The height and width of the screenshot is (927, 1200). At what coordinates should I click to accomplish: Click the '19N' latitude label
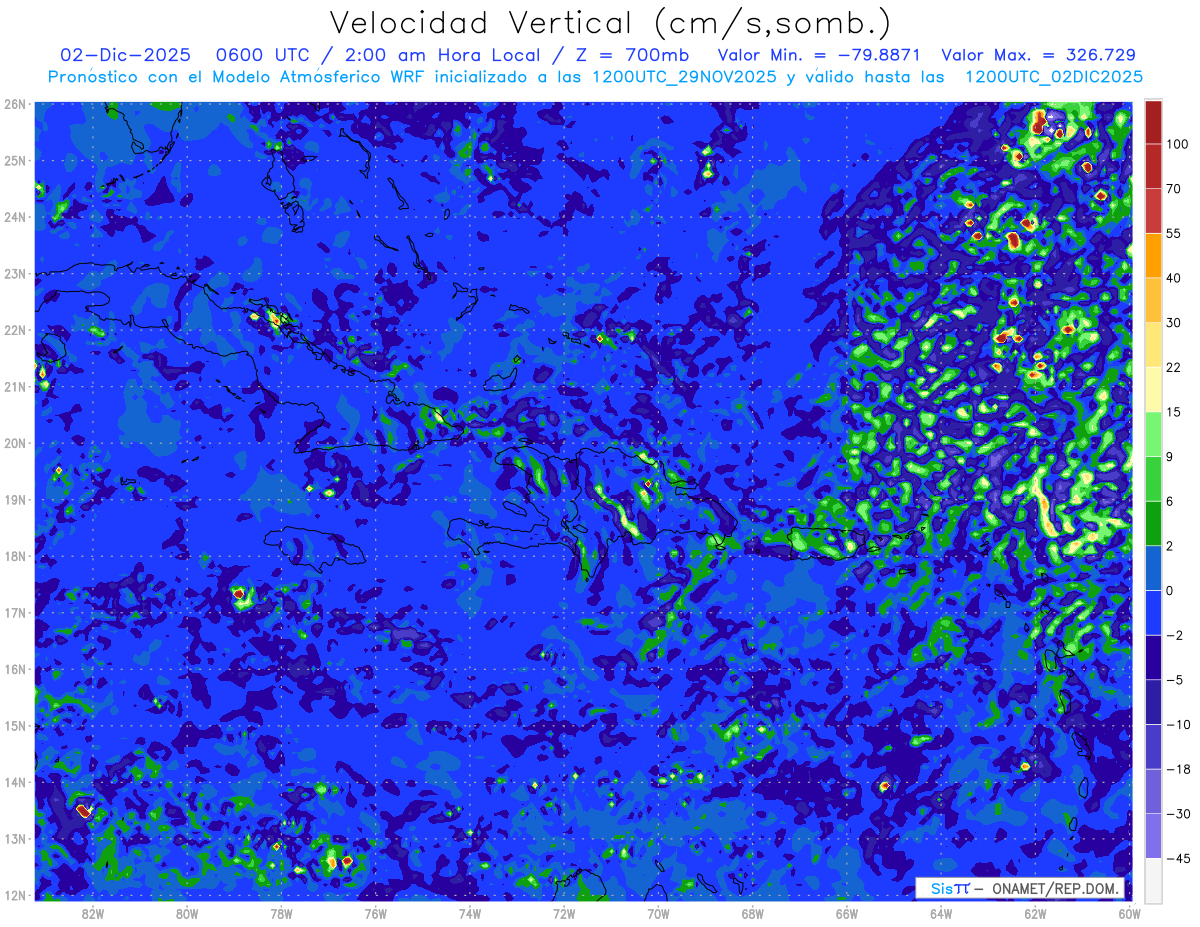coord(15,499)
